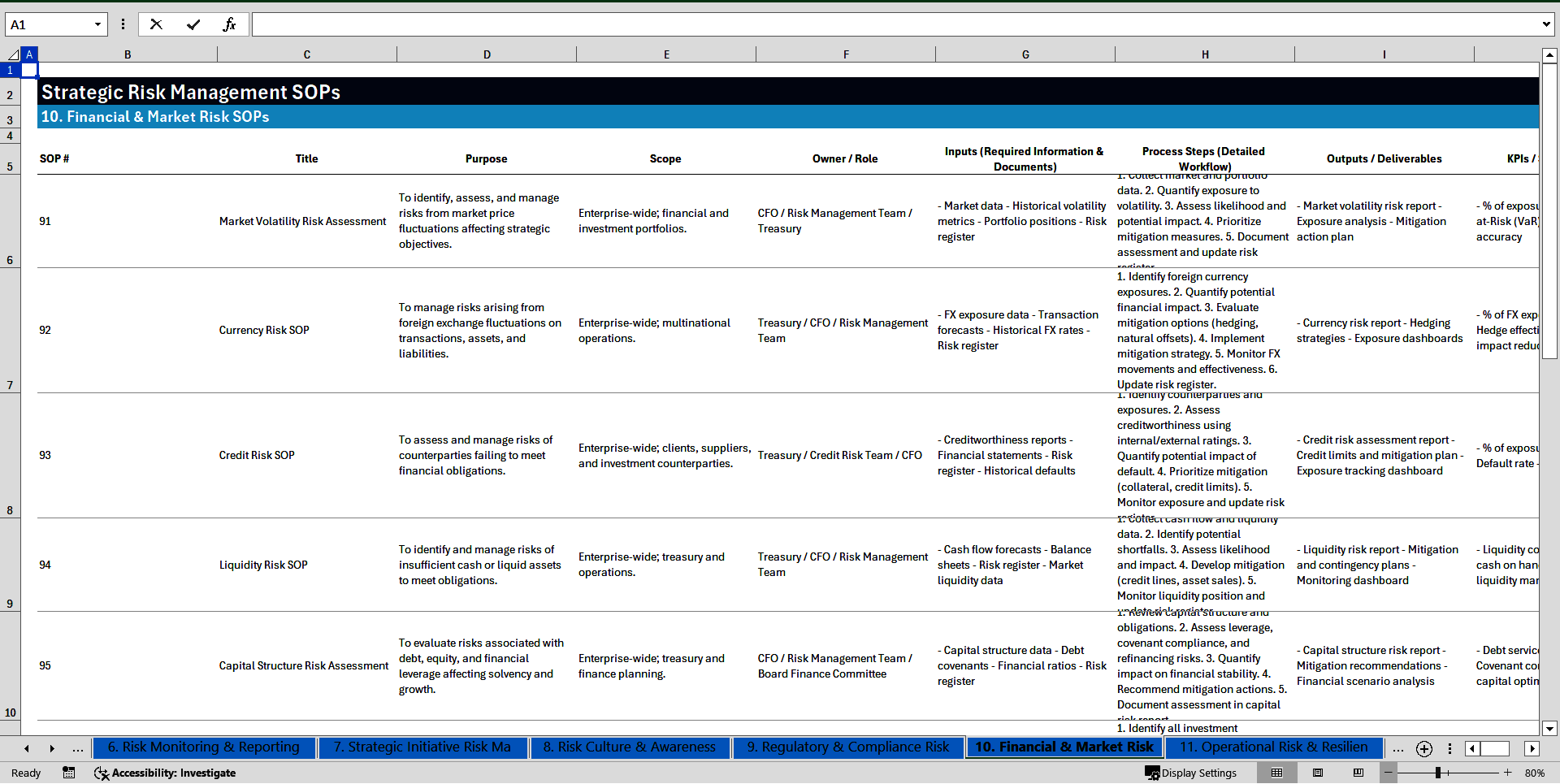Click the Select All corner triangle
The width and height of the screenshot is (1560, 784).
click(x=13, y=54)
